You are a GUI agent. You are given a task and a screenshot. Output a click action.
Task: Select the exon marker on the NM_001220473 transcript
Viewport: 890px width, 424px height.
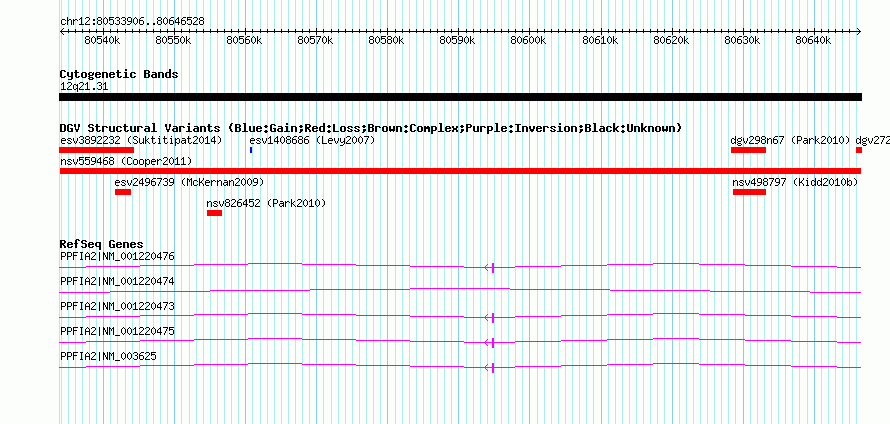pyautogui.click(x=493, y=318)
